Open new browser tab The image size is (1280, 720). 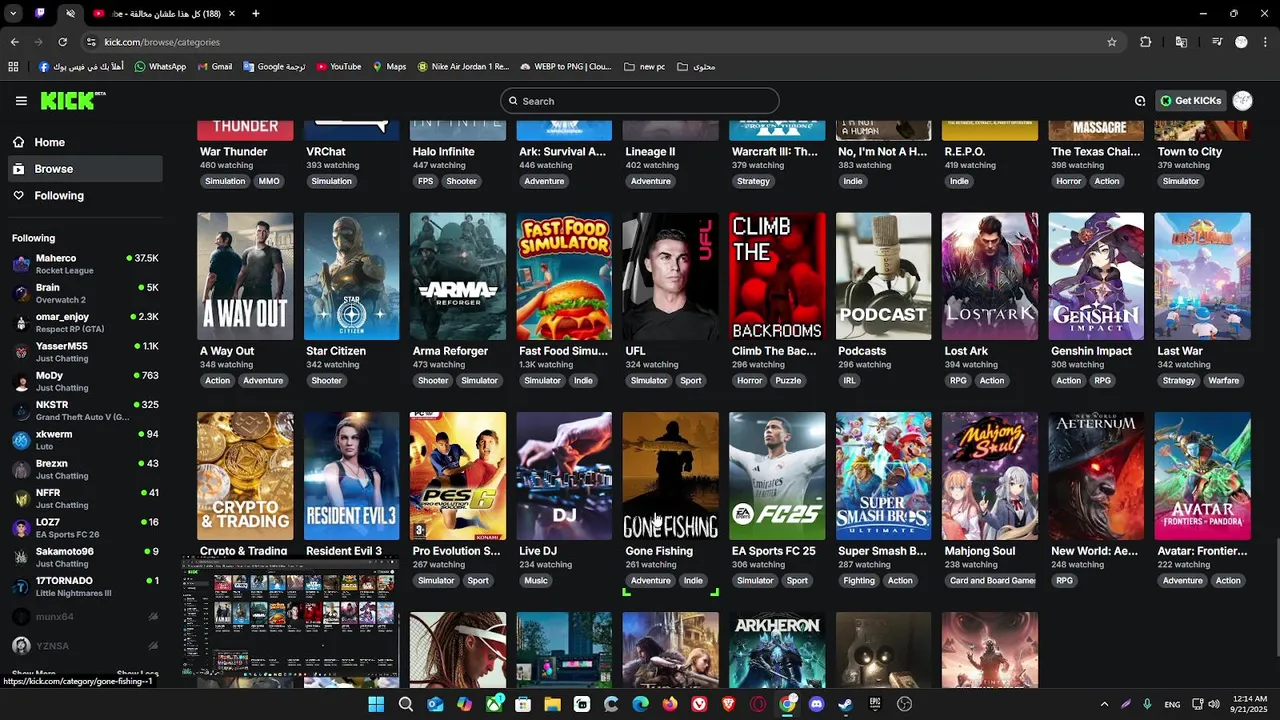[x=256, y=14]
